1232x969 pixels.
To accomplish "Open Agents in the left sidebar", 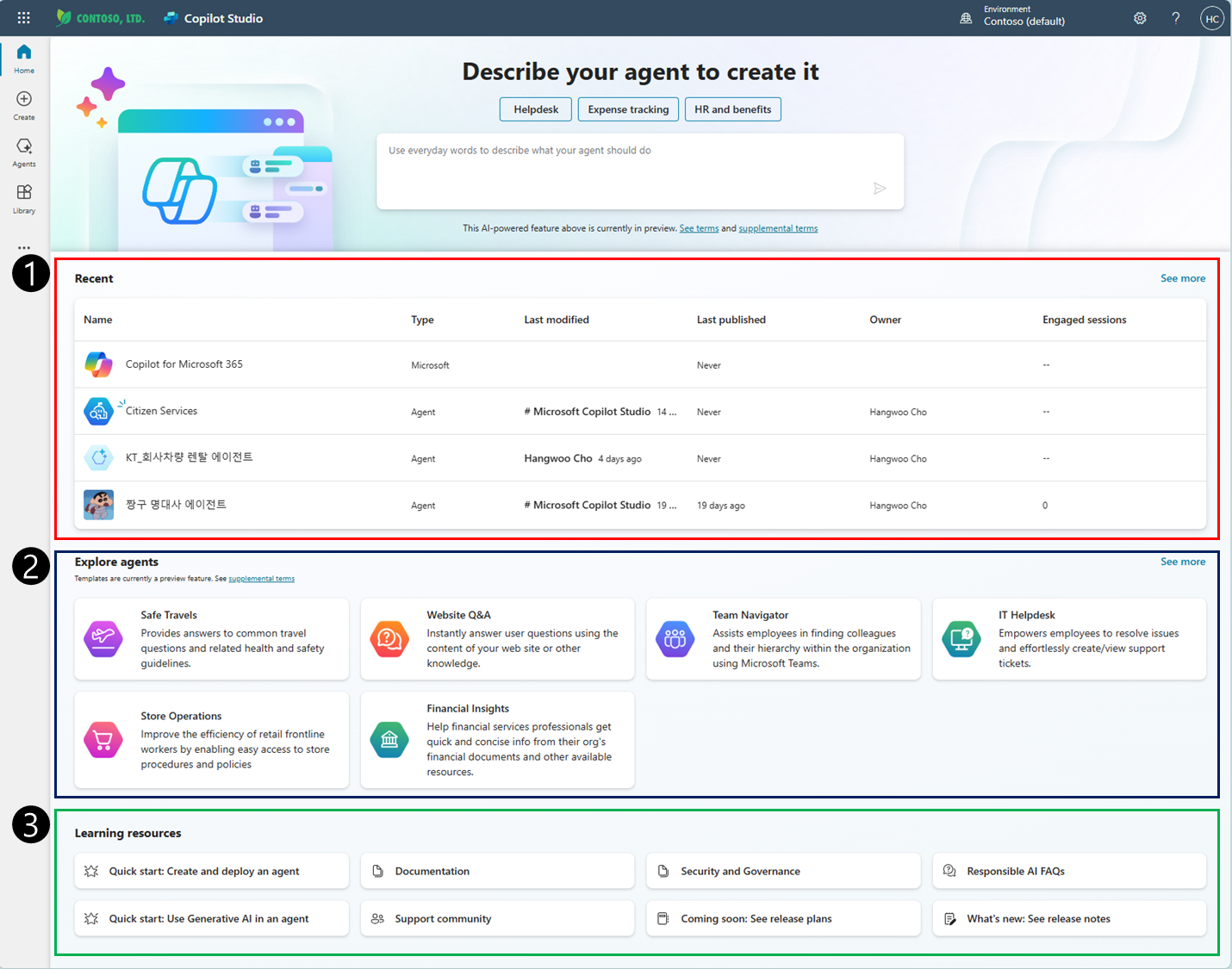I will point(24,152).
